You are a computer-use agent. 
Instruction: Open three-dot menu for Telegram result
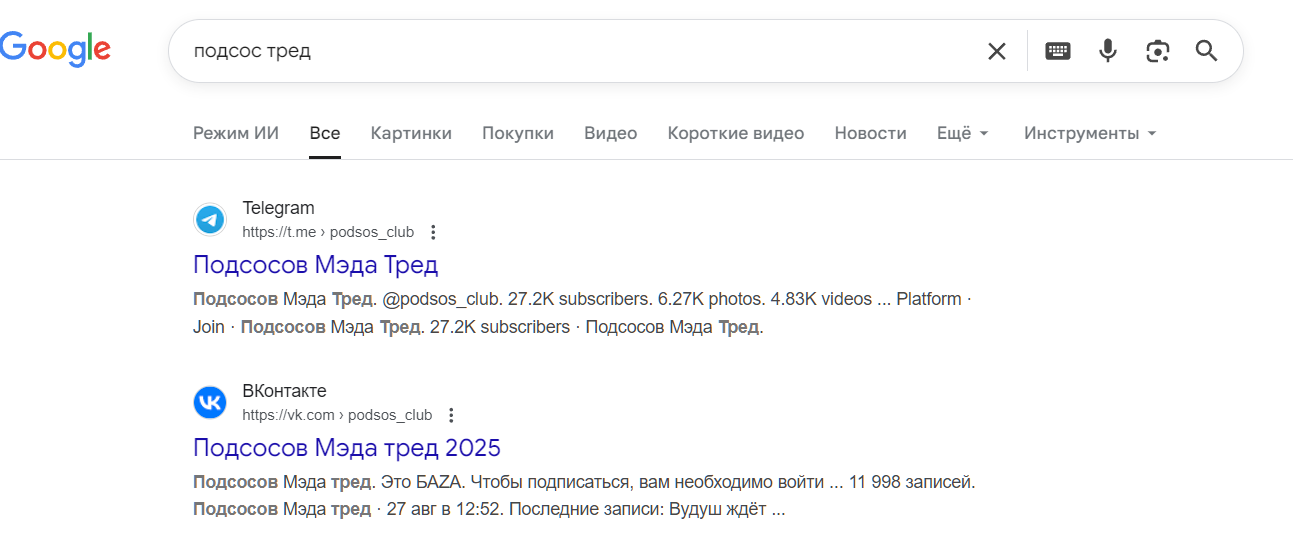click(x=433, y=232)
